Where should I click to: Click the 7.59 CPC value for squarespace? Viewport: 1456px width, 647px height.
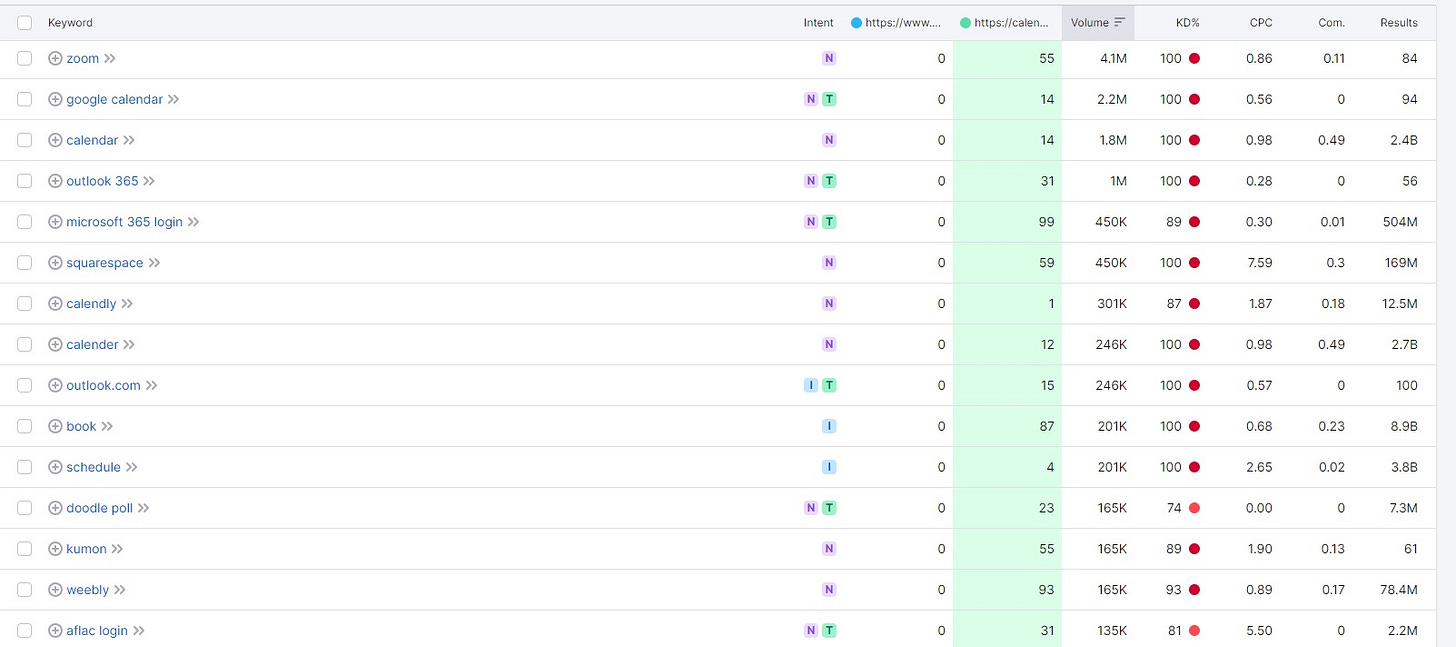tap(1260, 263)
